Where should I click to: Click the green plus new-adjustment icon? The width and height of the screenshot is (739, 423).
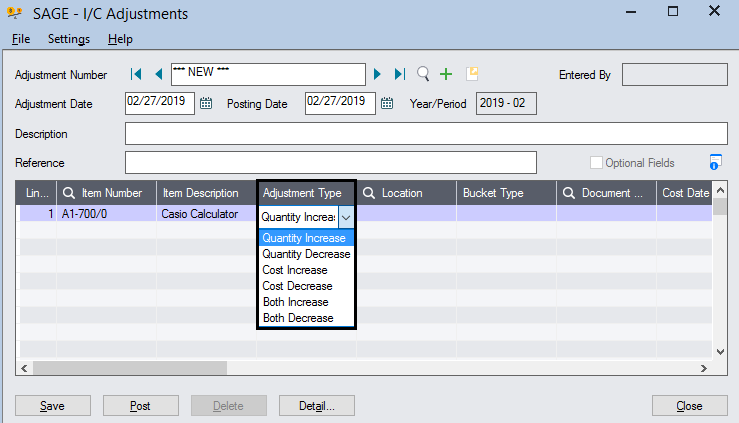pyautogui.click(x=446, y=74)
